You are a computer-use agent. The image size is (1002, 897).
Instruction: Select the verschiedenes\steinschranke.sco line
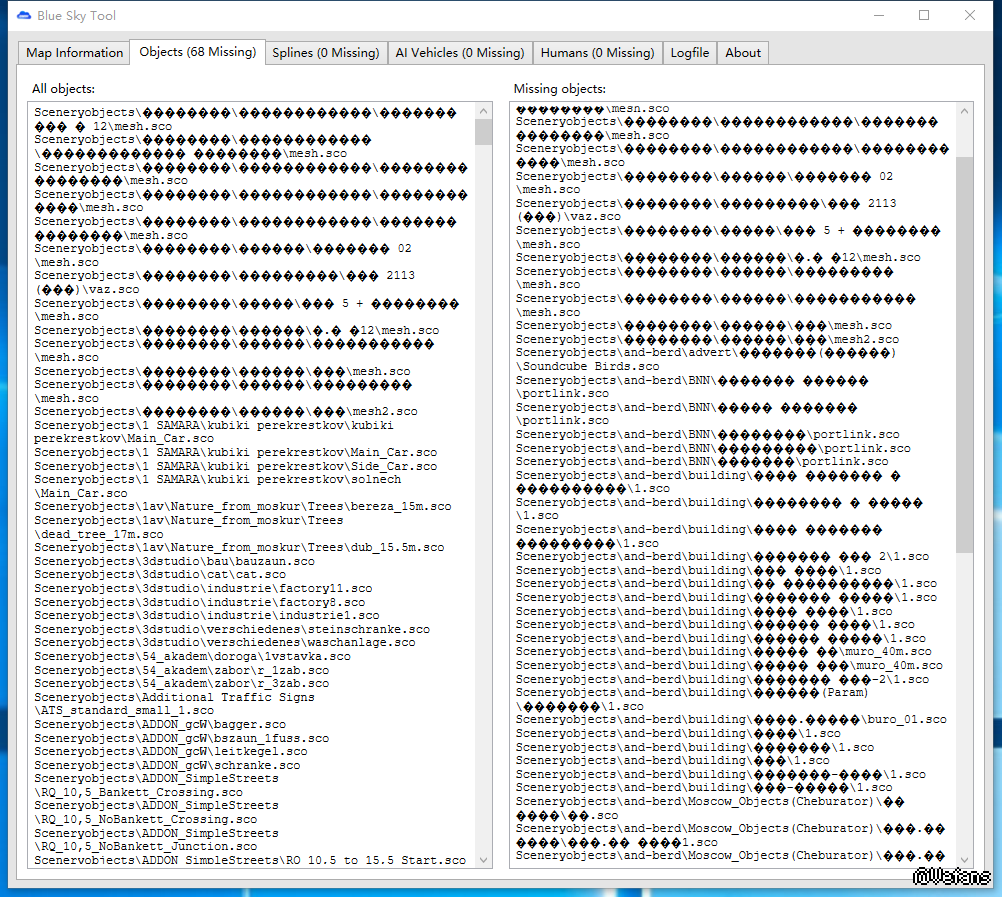[231, 629]
